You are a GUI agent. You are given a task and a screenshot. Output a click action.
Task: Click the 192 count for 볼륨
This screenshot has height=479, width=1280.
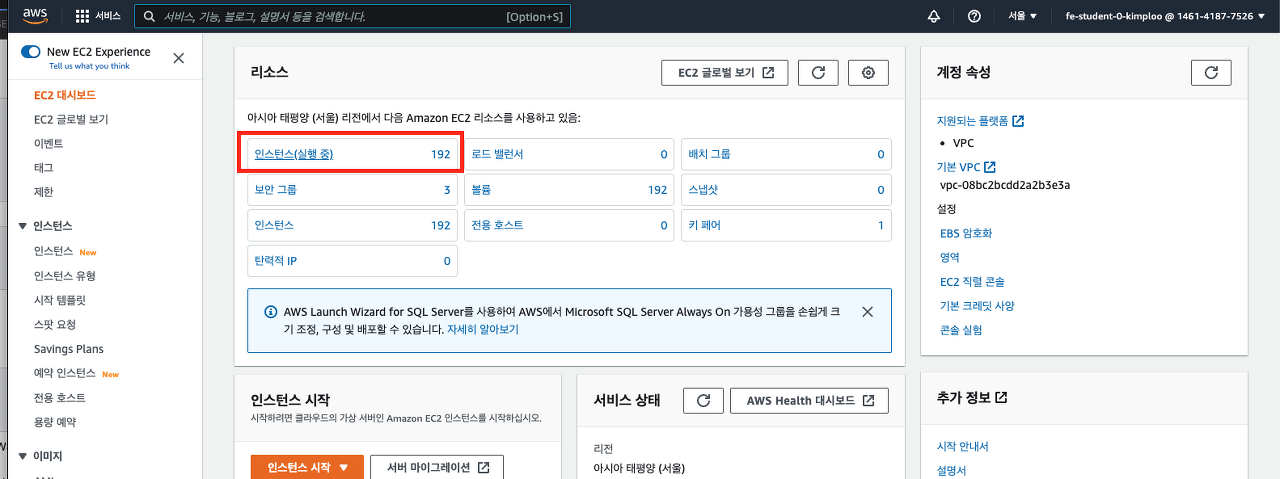click(x=657, y=189)
